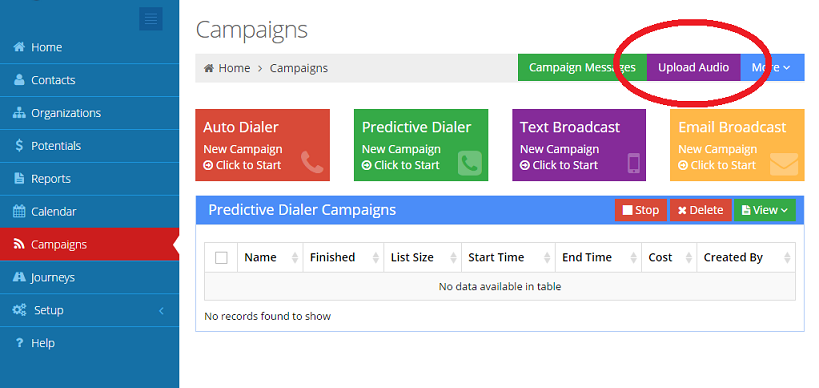This screenshot has width=819, height=388.
Task: Sort the table by Name column
Action: pos(270,257)
